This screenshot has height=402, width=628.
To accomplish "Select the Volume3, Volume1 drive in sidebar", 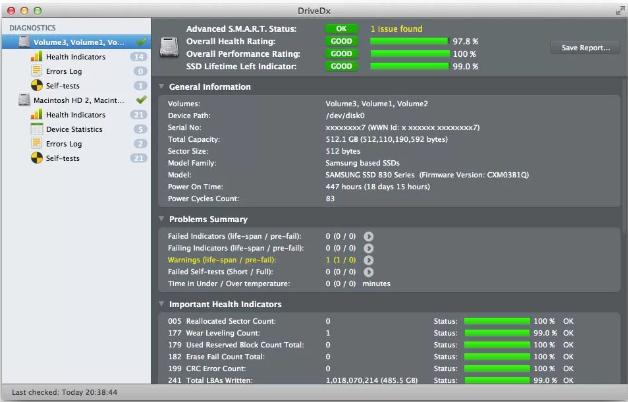I will pos(76,42).
